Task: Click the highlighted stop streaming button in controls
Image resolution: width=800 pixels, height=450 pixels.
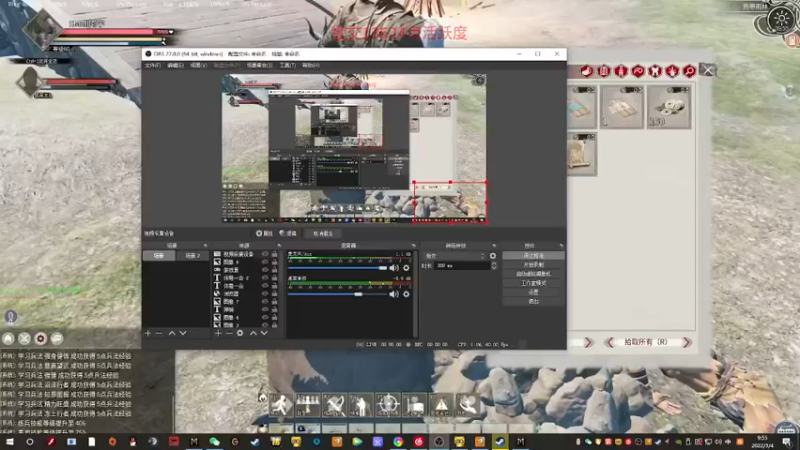Action: pos(534,255)
